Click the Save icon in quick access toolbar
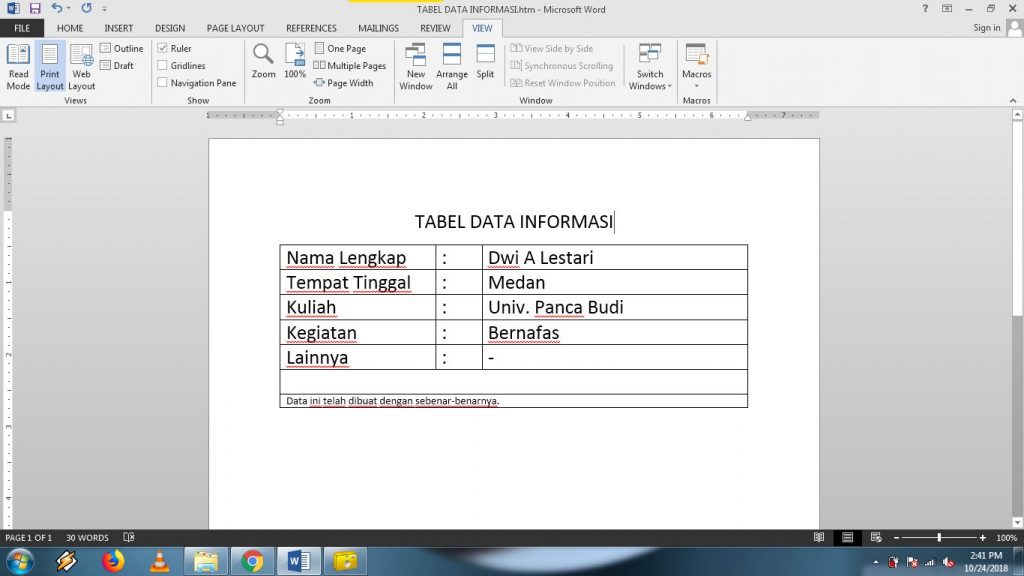This screenshot has height=576, width=1024. [35, 8]
